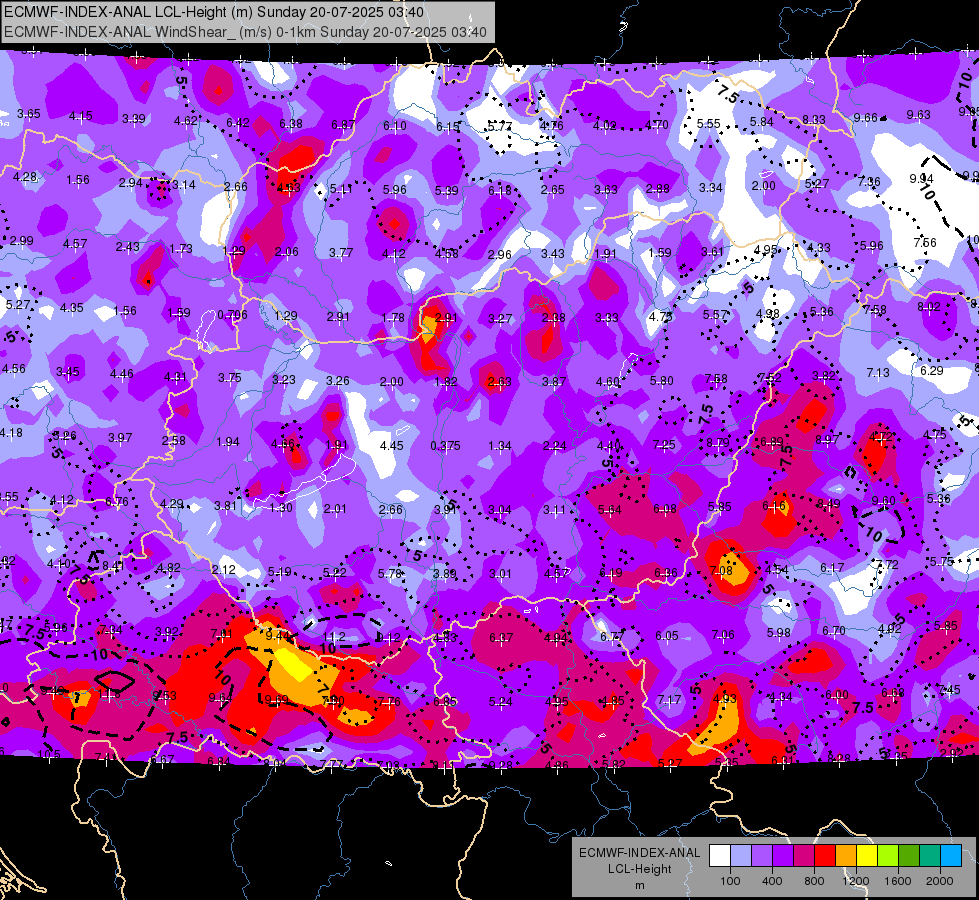Click the wind shear value 4.15

pos(81,116)
